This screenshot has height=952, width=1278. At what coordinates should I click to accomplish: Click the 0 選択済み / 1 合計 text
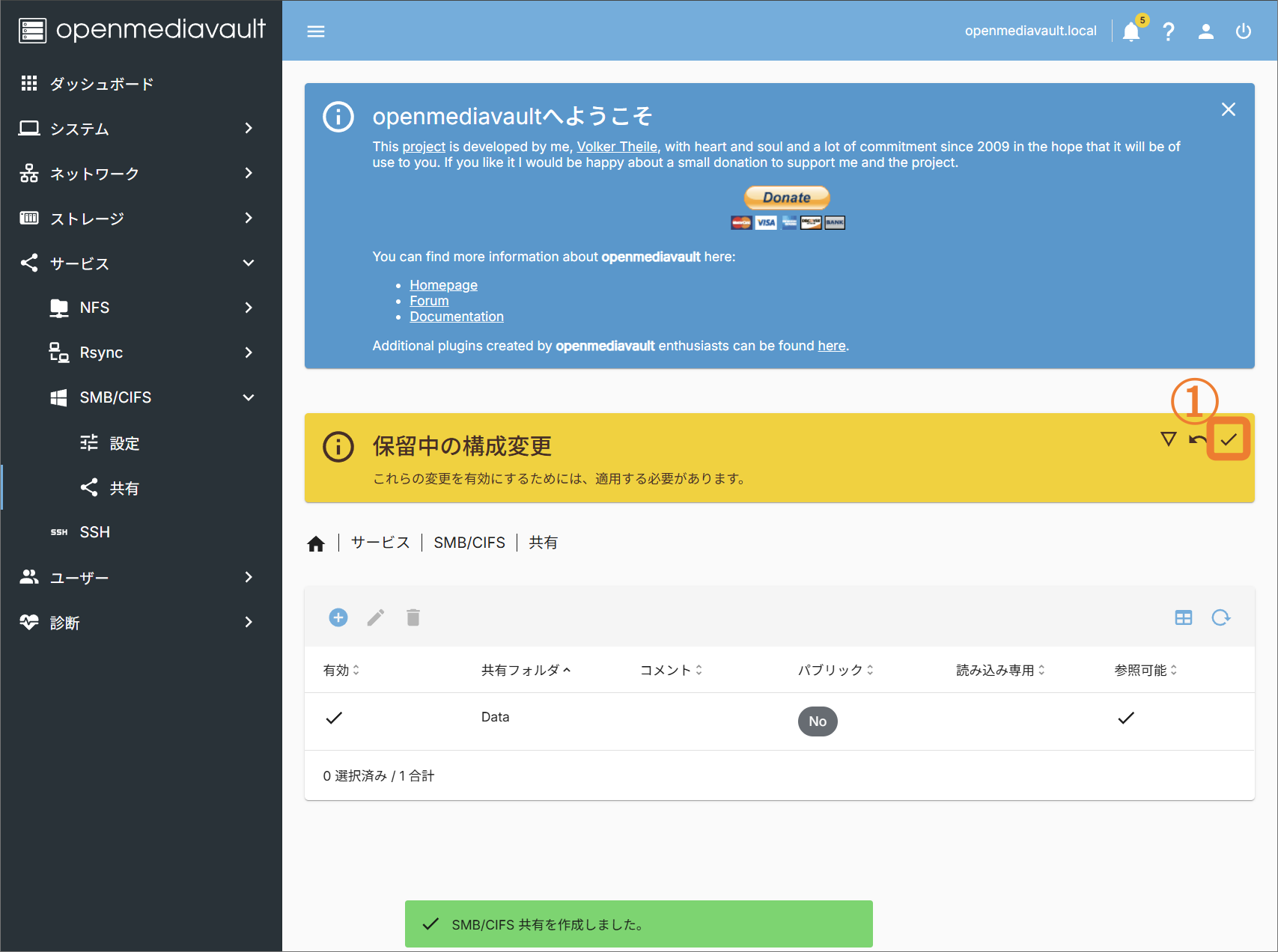coord(379,776)
